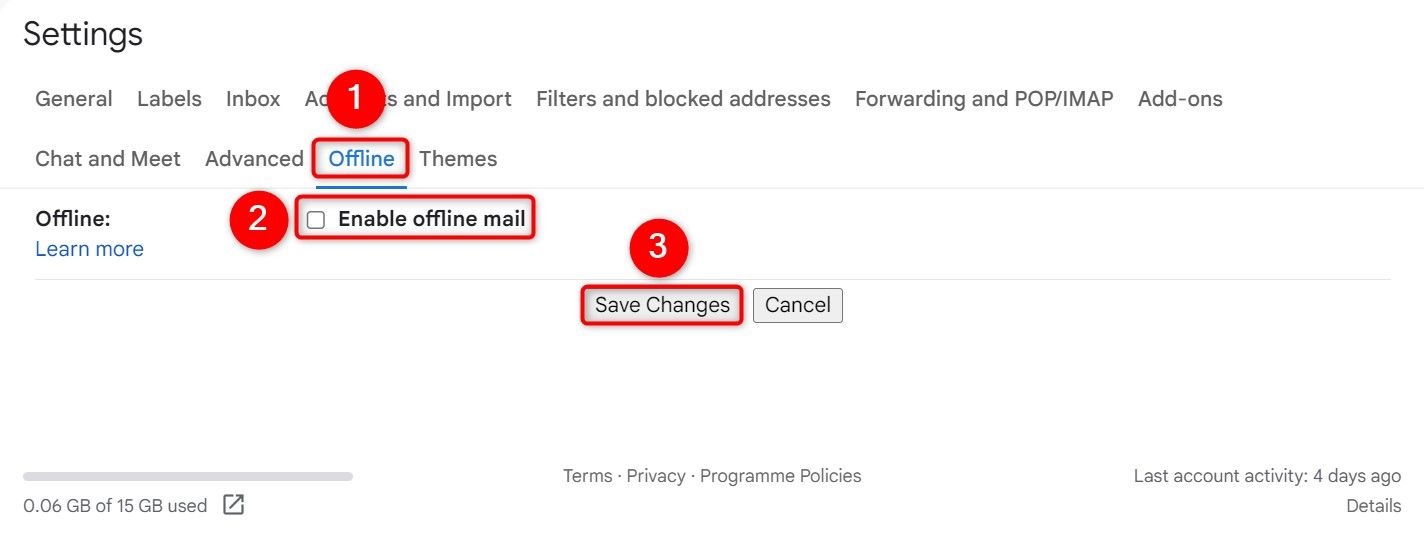The height and width of the screenshot is (556, 1424).
Task: Click the storage usage progress bar
Action: click(x=188, y=476)
